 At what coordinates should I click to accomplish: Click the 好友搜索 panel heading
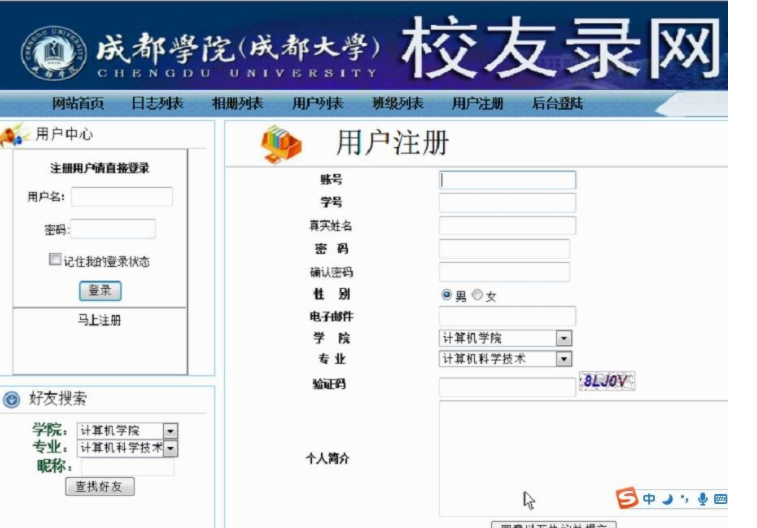click(x=57, y=399)
